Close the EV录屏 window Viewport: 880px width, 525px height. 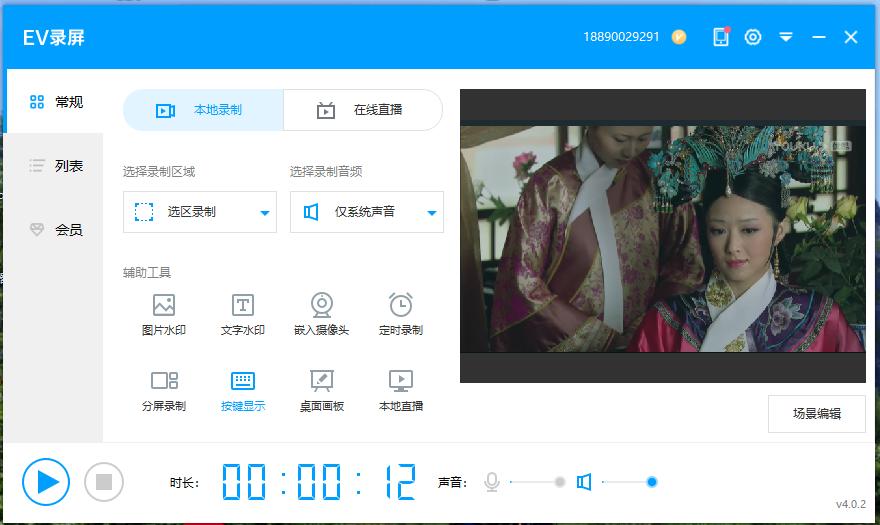pos(851,37)
